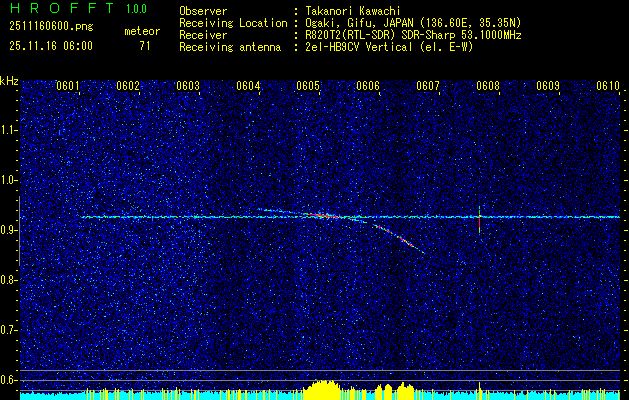This screenshot has height=400, width=629.
Task: Click the 'Receiver' field label
Action: tap(203, 35)
